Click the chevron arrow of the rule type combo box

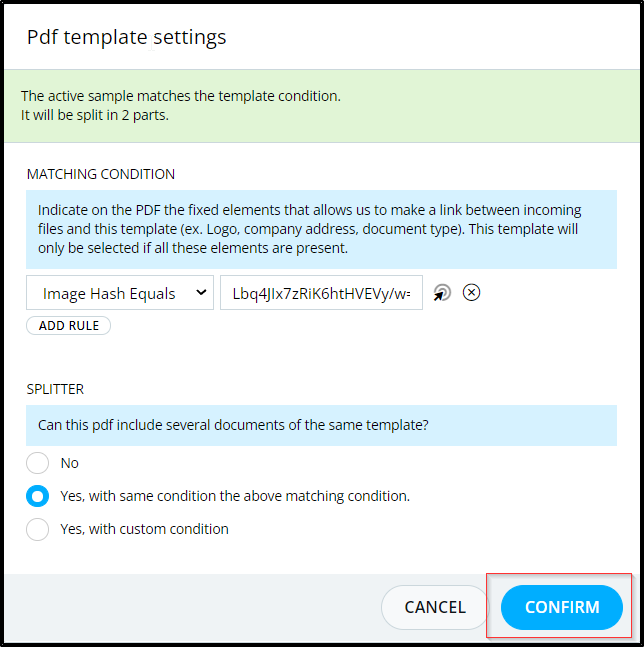tap(201, 293)
